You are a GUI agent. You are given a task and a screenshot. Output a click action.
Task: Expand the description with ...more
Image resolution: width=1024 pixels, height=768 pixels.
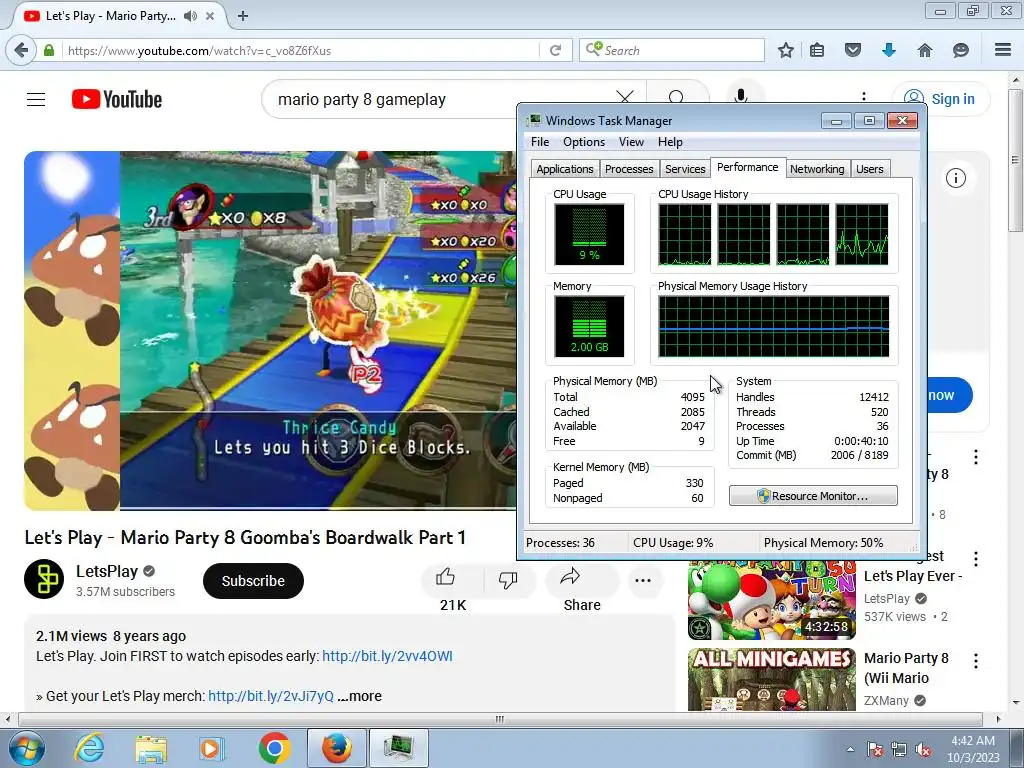(360, 696)
